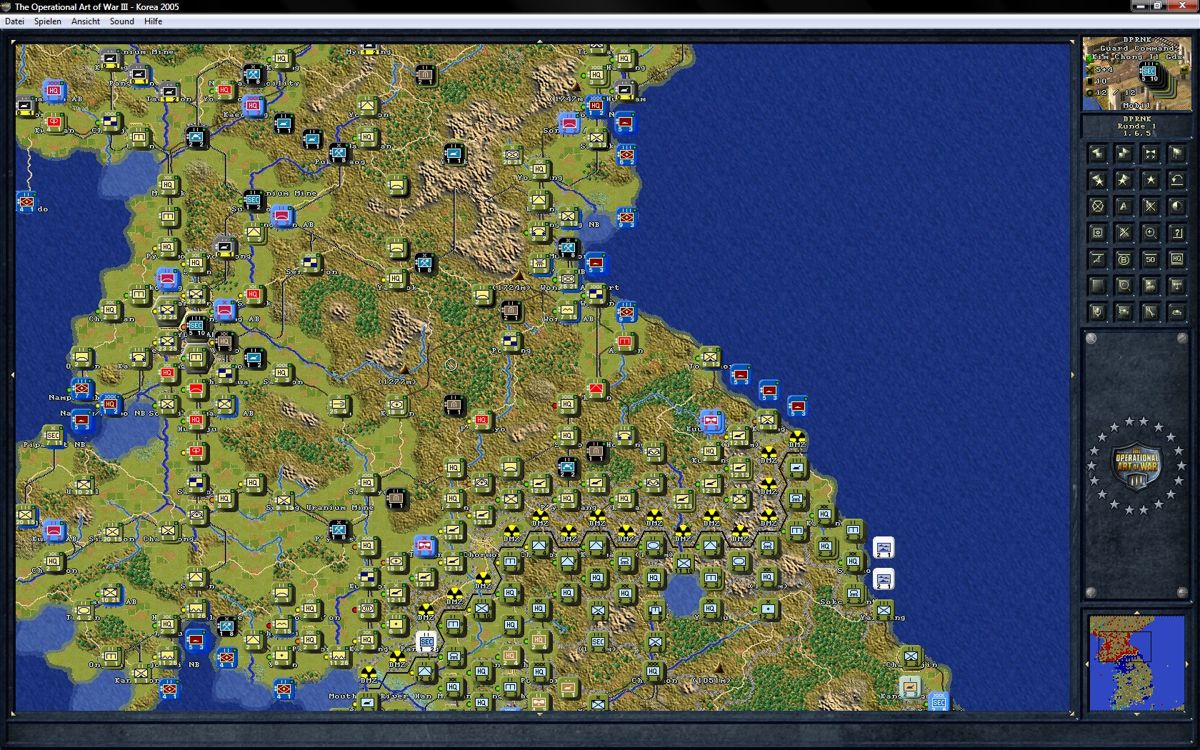Click the magnifier with plus sign button
Screen dimensions: 1200x750
[1150, 232]
